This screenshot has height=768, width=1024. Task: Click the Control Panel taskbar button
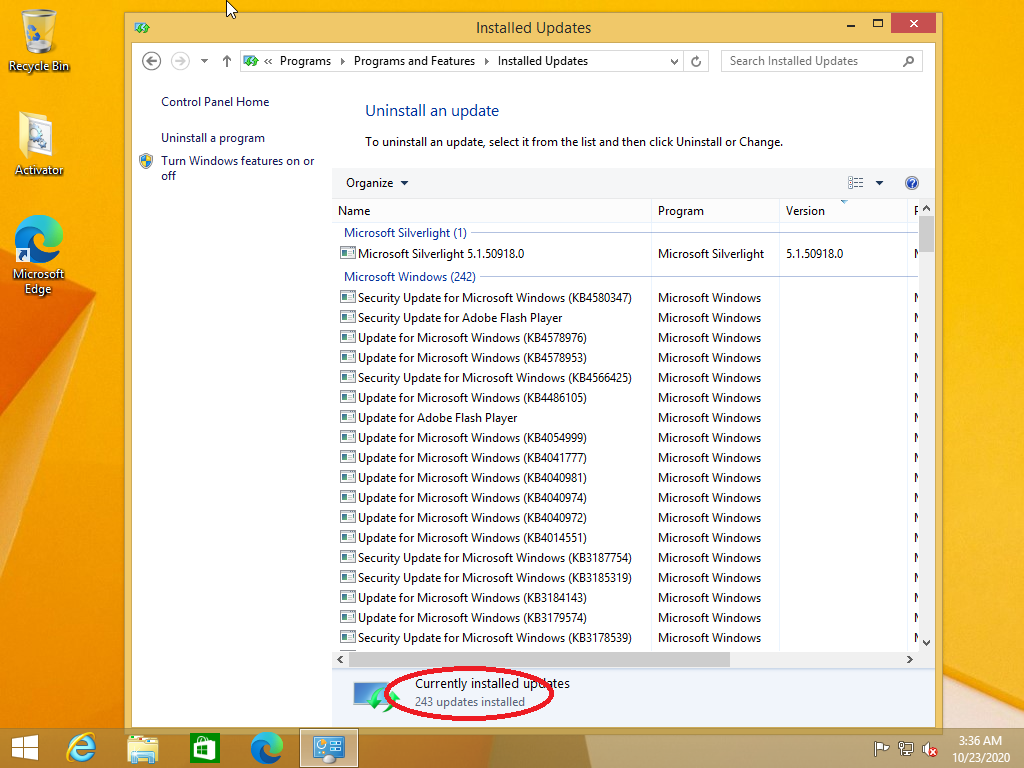pos(328,748)
